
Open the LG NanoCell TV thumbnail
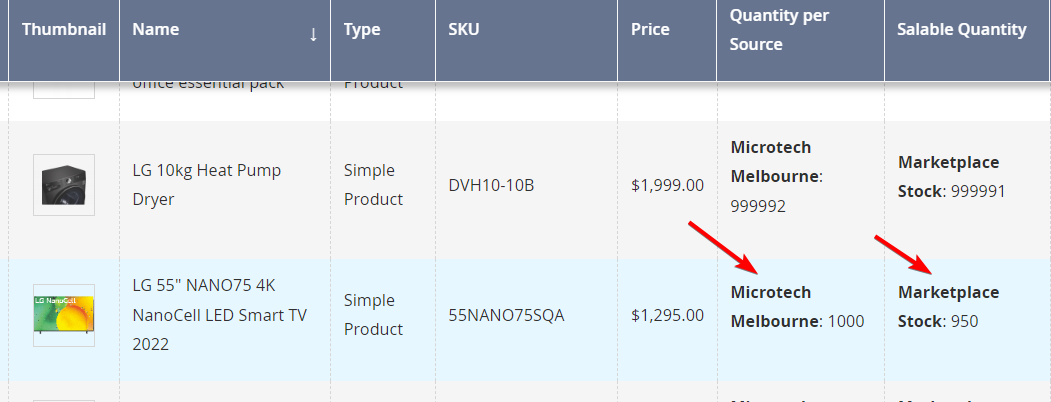64,315
